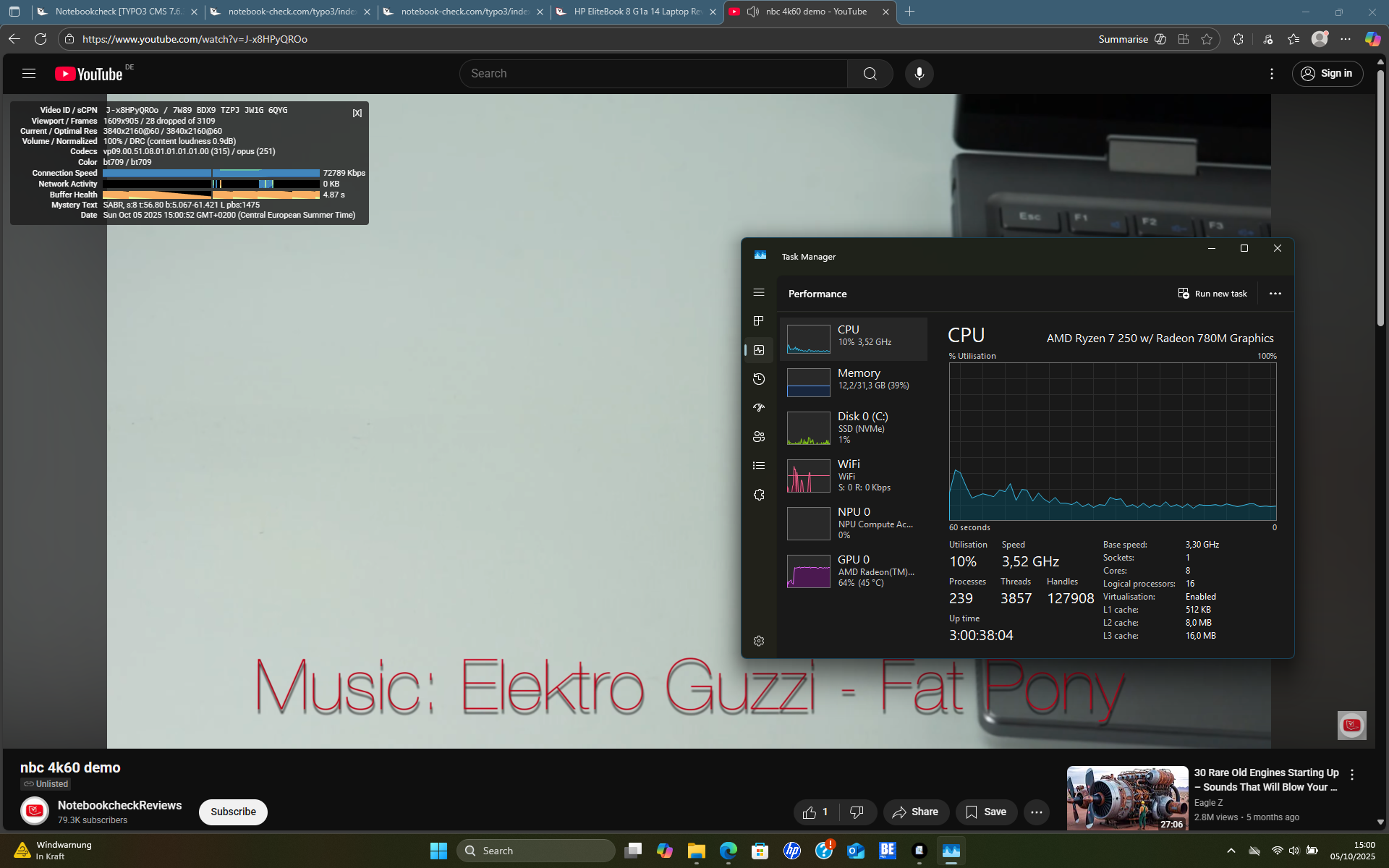This screenshot has width=1389, height=868.
Task: Open video more actions ellipsis menu
Action: [1036, 812]
